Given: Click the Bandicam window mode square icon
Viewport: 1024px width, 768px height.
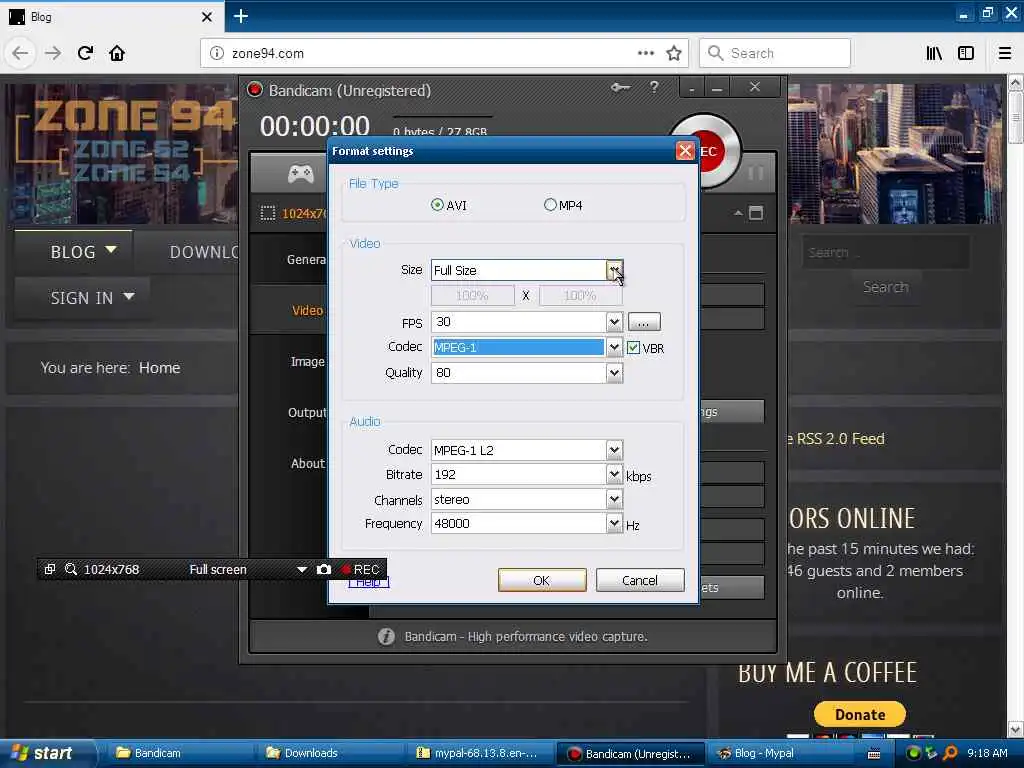Looking at the screenshot, I should pos(756,213).
